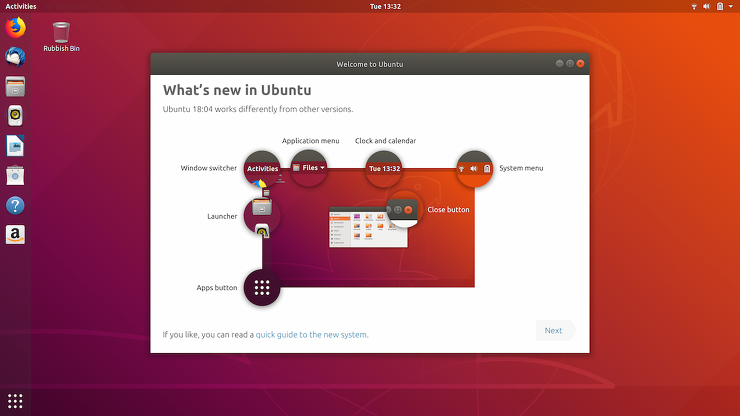Open the quick guide to the new system link
The image size is (740, 416).
point(312,335)
